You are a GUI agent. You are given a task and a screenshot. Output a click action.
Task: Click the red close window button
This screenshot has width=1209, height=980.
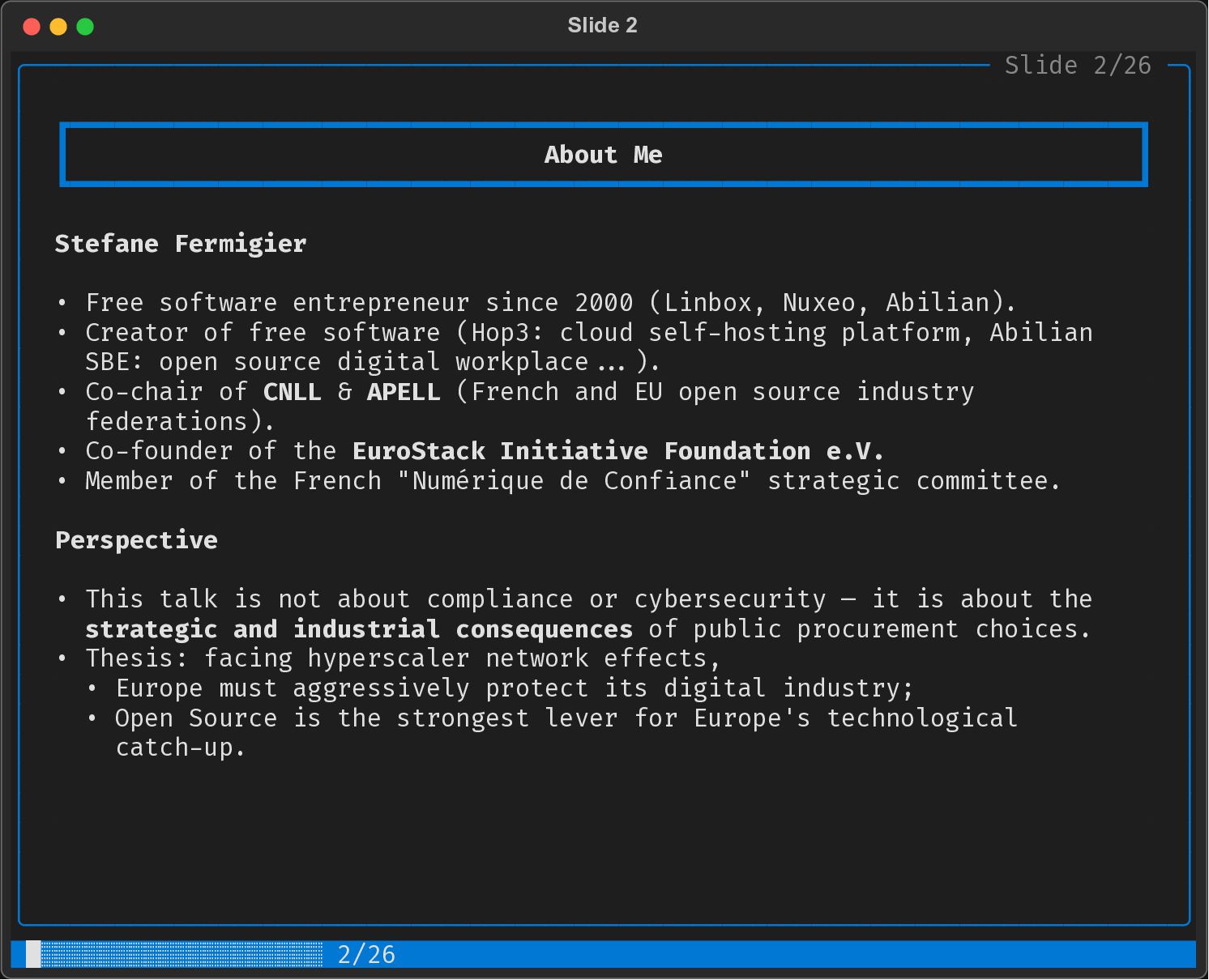tap(32, 27)
